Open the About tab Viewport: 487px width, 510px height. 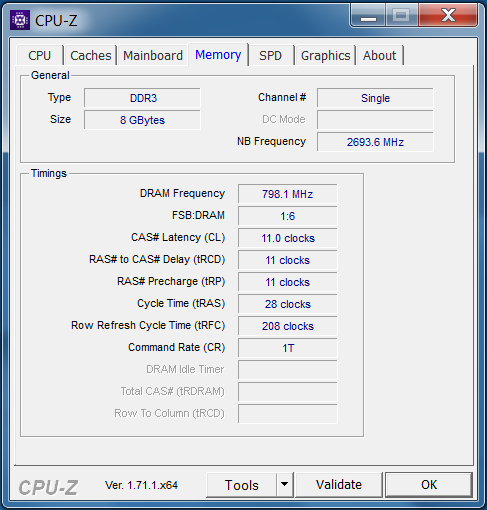(x=380, y=55)
